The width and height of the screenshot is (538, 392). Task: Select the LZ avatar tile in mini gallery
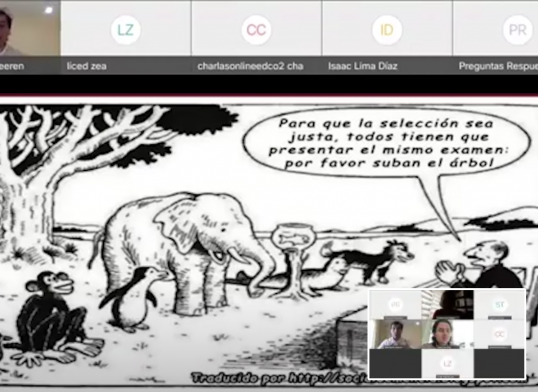tap(447, 364)
